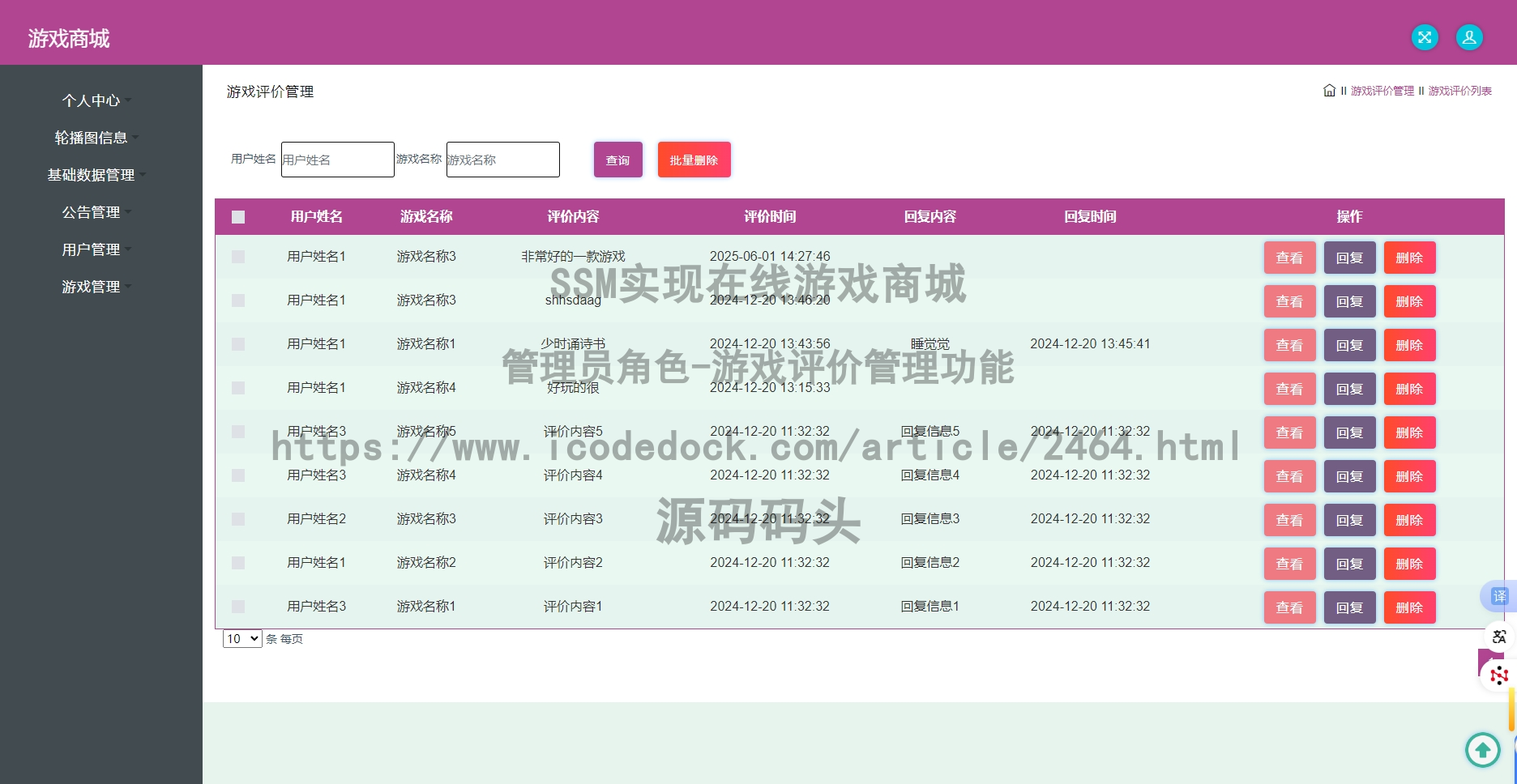Check the row with comment 非常好的一款游戏
Viewport: 1517px width, 784px height.
pyautogui.click(x=238, y=257)
